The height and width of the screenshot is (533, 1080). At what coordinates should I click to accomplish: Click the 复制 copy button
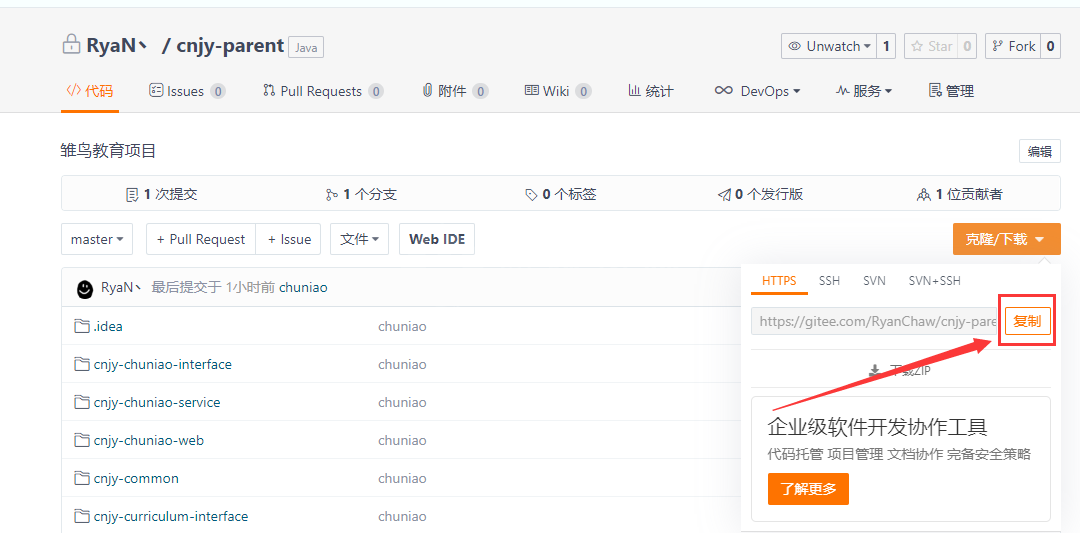[x=1027, y=321]
